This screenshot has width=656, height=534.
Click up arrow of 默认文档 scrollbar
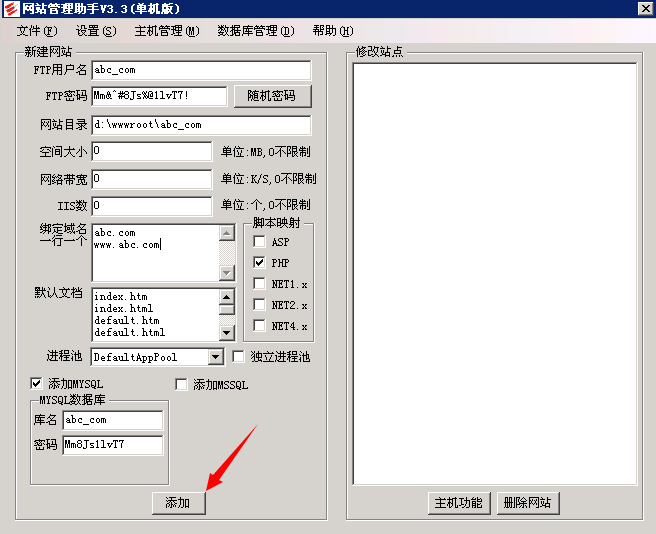tap(226, 297)
